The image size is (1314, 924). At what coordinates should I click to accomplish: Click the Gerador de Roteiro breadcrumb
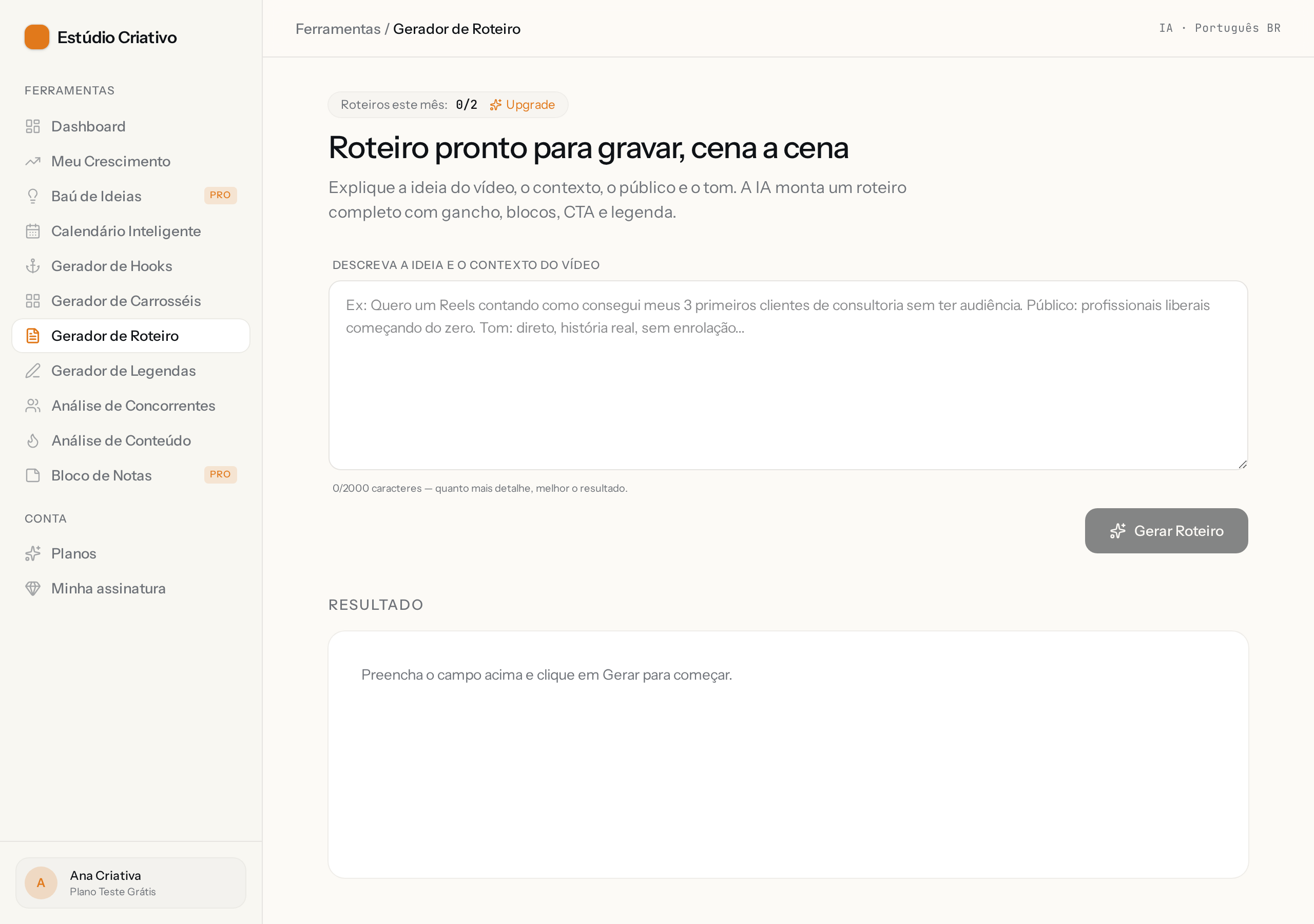(457, 29)
